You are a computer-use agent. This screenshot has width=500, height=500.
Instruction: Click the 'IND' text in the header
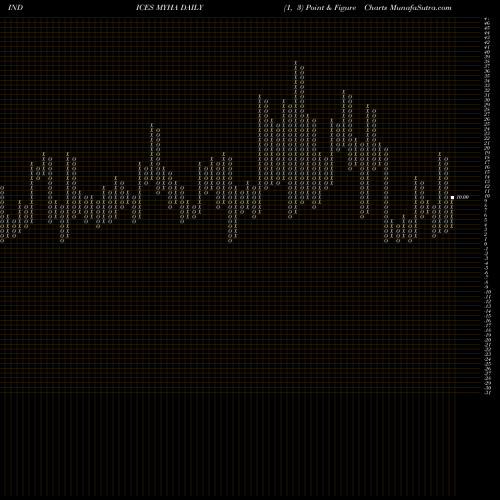15,8
